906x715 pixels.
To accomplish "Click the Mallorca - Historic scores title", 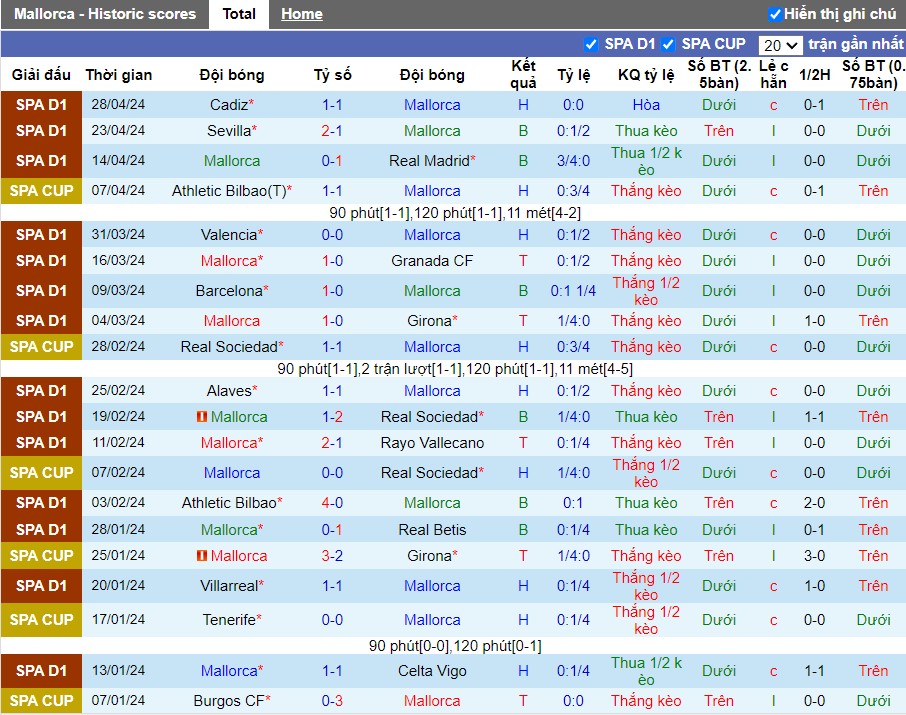I will [x=105, y=14].
